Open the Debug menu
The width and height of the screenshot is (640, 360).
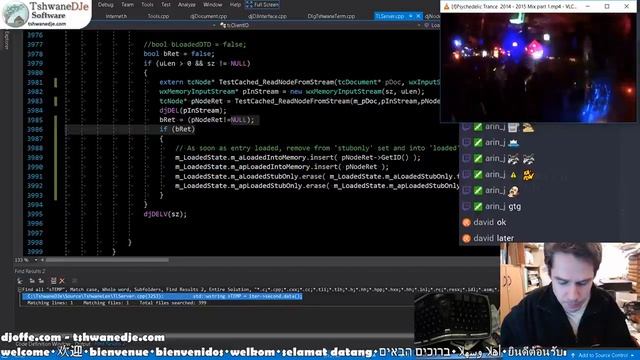[x=105, y=4]
